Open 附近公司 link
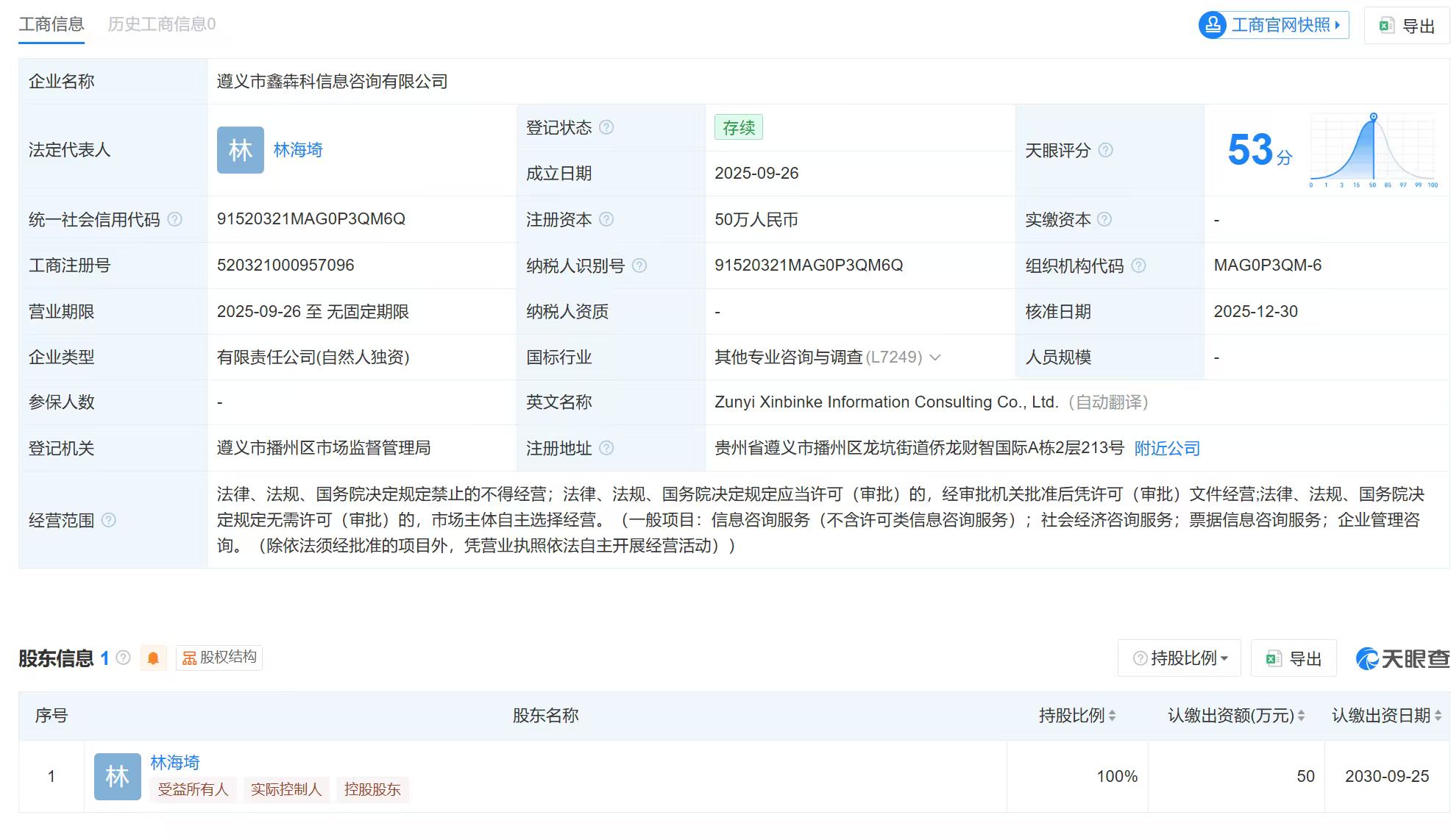Screen dimensions: 1451x840 coord(1167,448)
